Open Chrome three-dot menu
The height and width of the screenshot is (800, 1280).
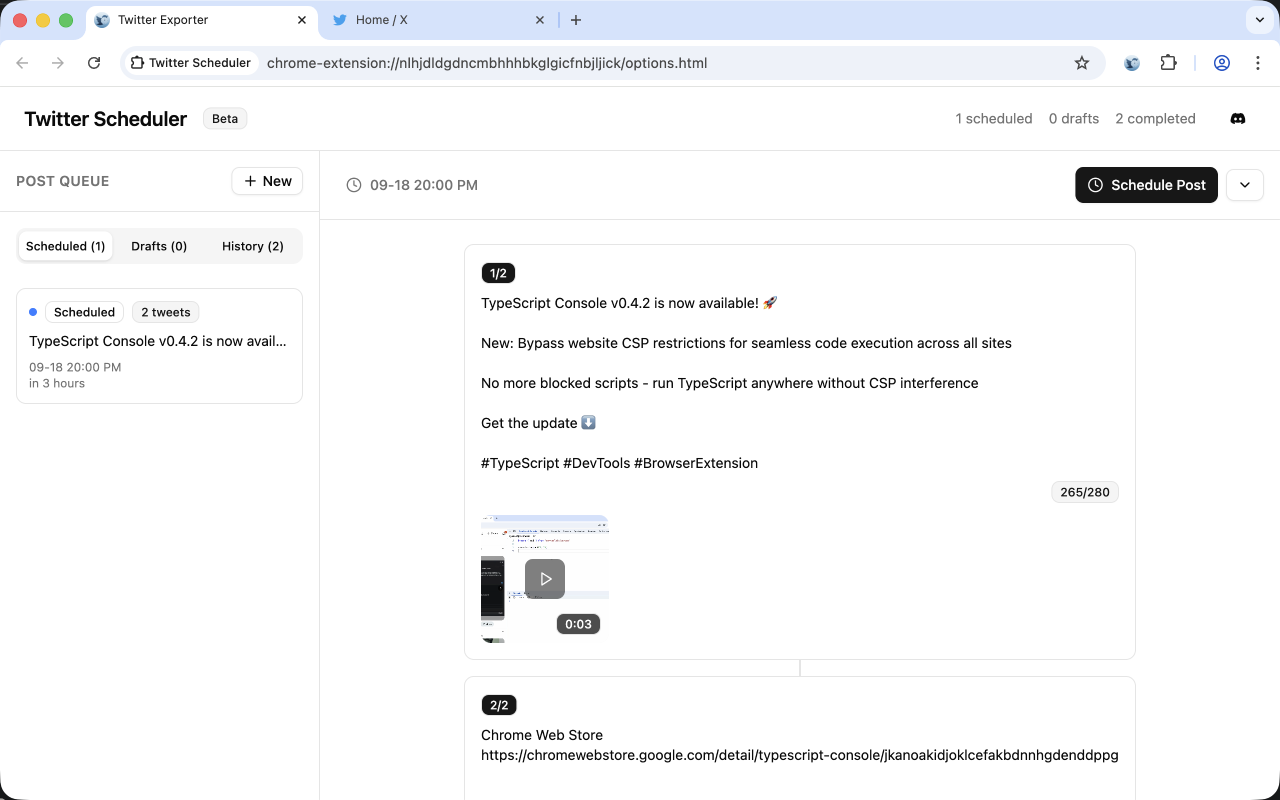1258,63
